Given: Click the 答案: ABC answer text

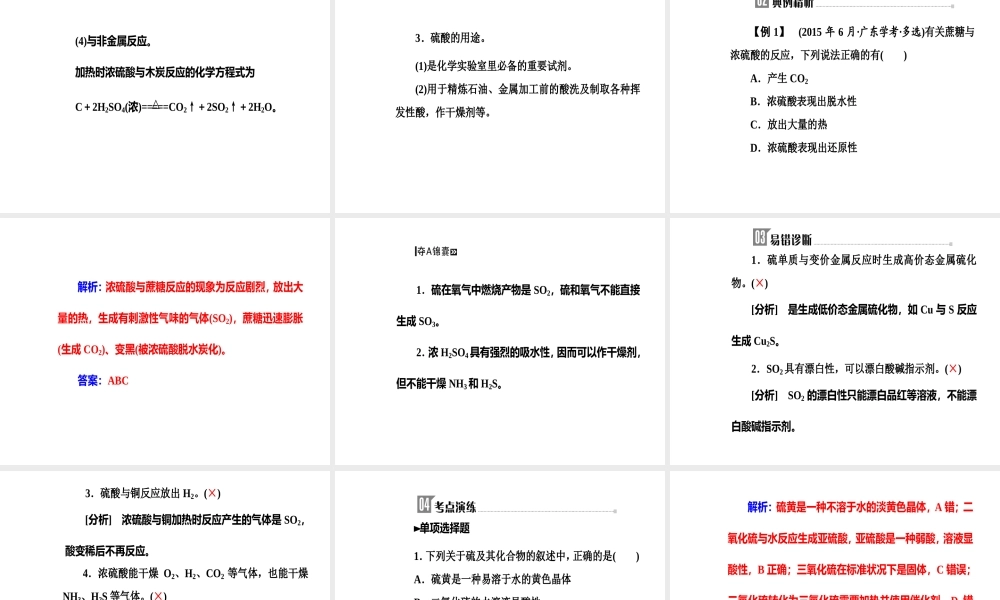Looking at the screenshot, I should click(101, 380).
